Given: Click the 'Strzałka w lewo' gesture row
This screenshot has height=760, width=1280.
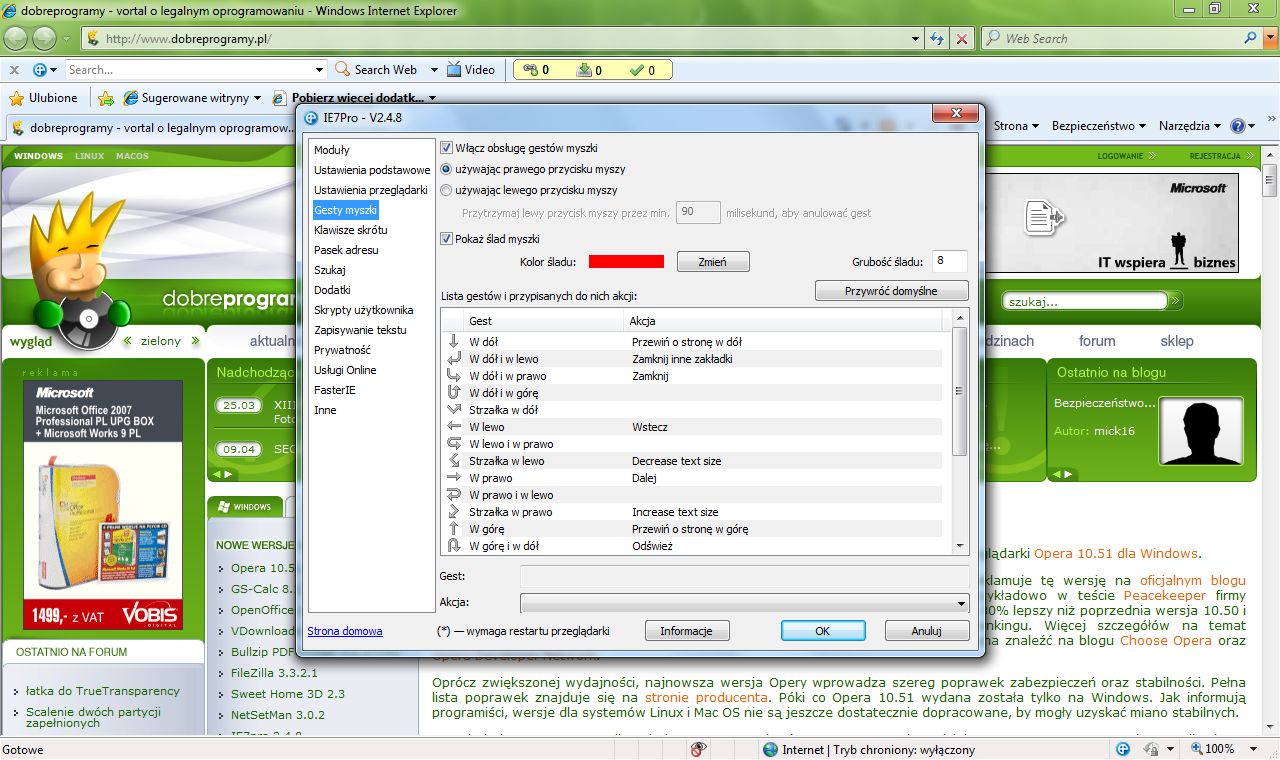Looking at the screenshot, I should pyautogui.click(x=692, y=461).
